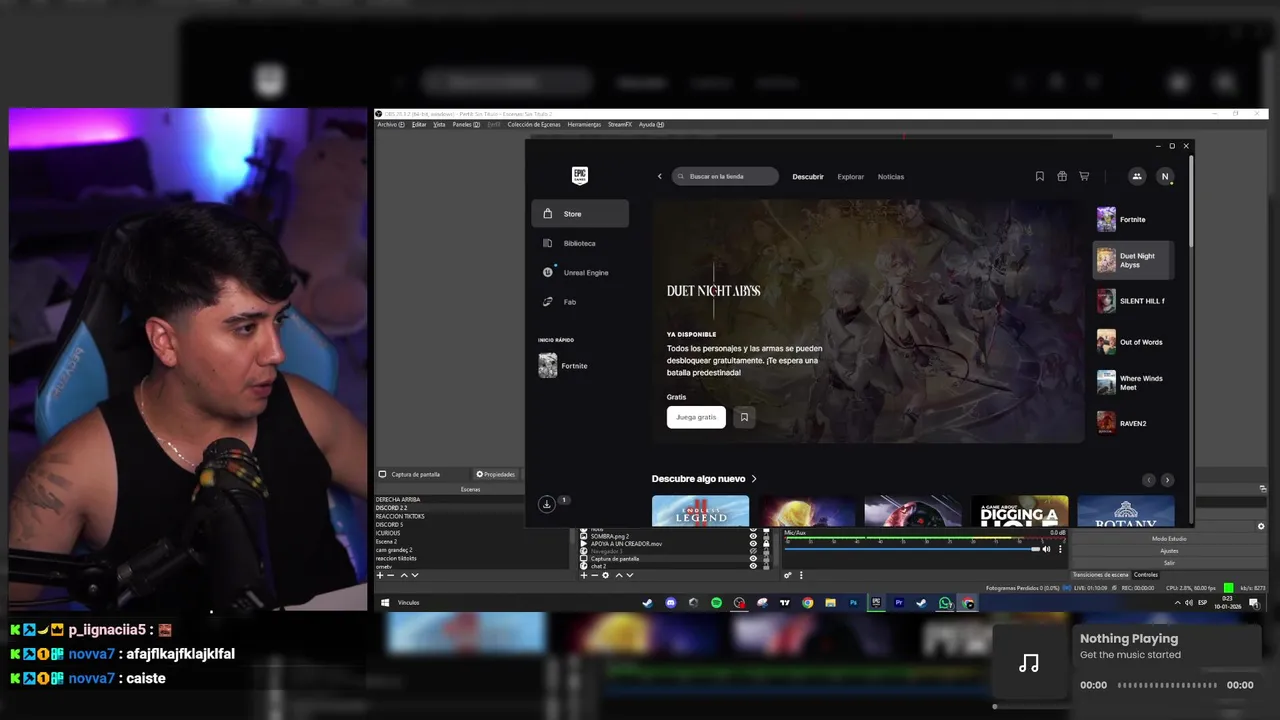Add Duet Night Abyss to wishlist
1280x720 pixels.
[x=744, y=417]
